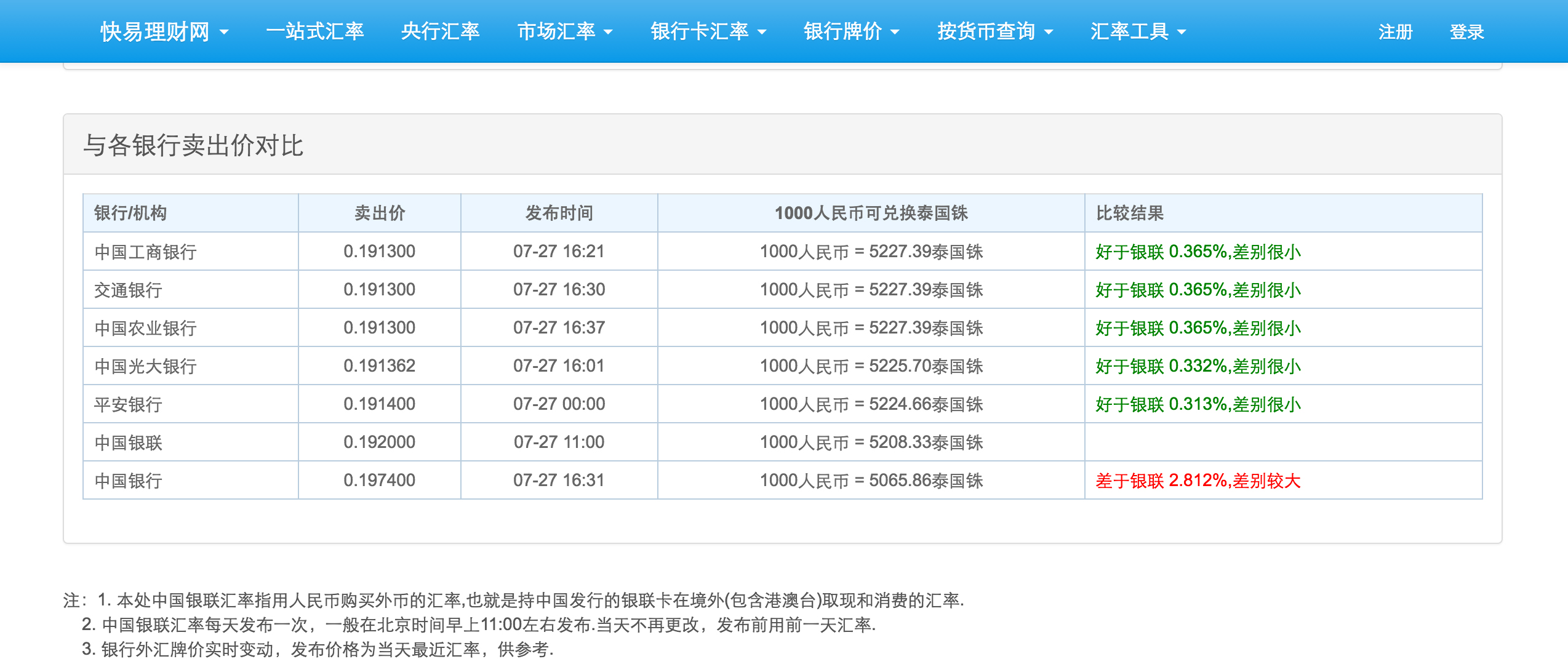Viewport: 1568px width, 667px height.
Task: Open the 银行牌价 dropdown menu
Action: (x=851, y=31)
